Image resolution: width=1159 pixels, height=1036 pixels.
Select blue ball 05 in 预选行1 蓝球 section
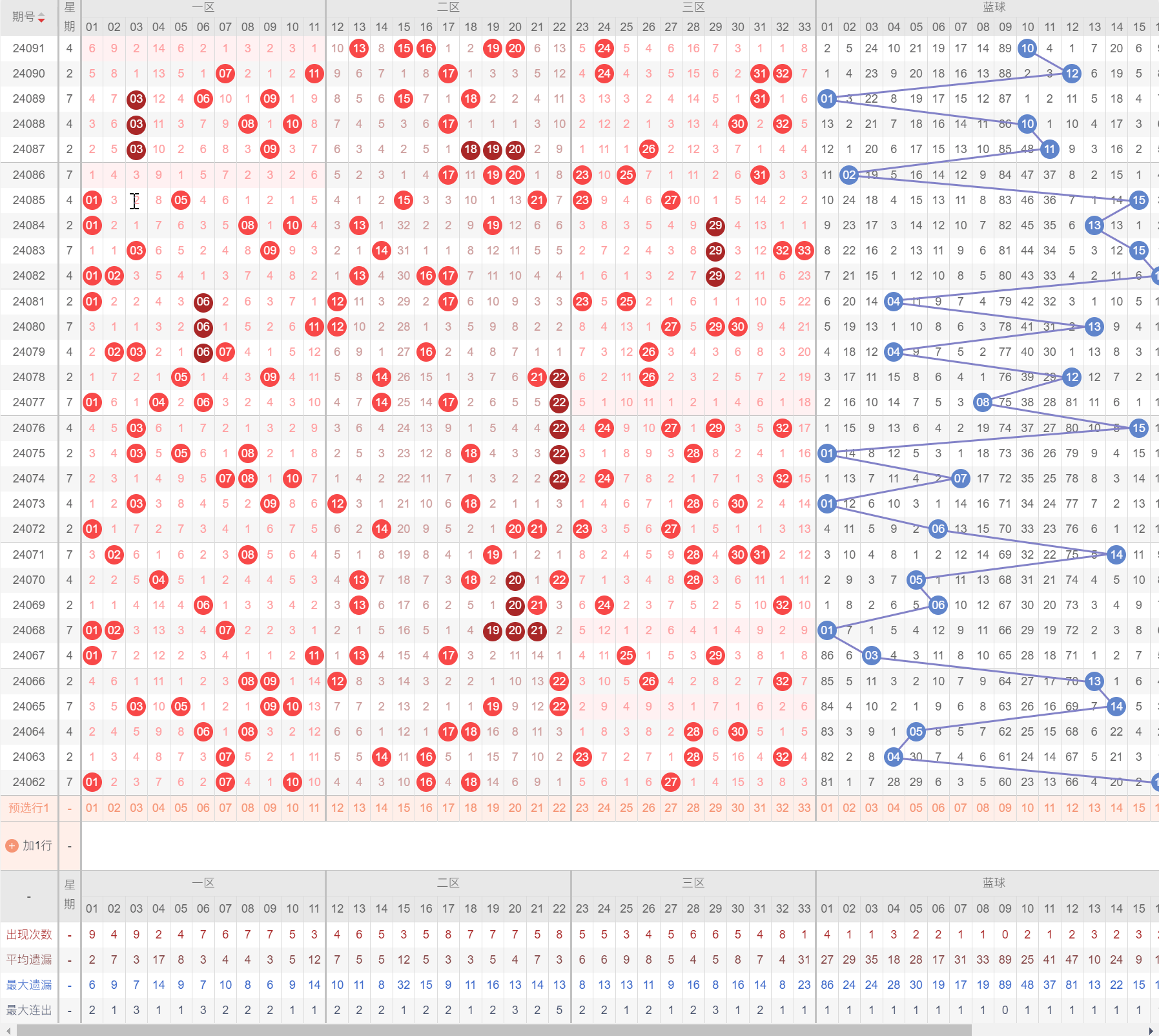tap(916, 808)
